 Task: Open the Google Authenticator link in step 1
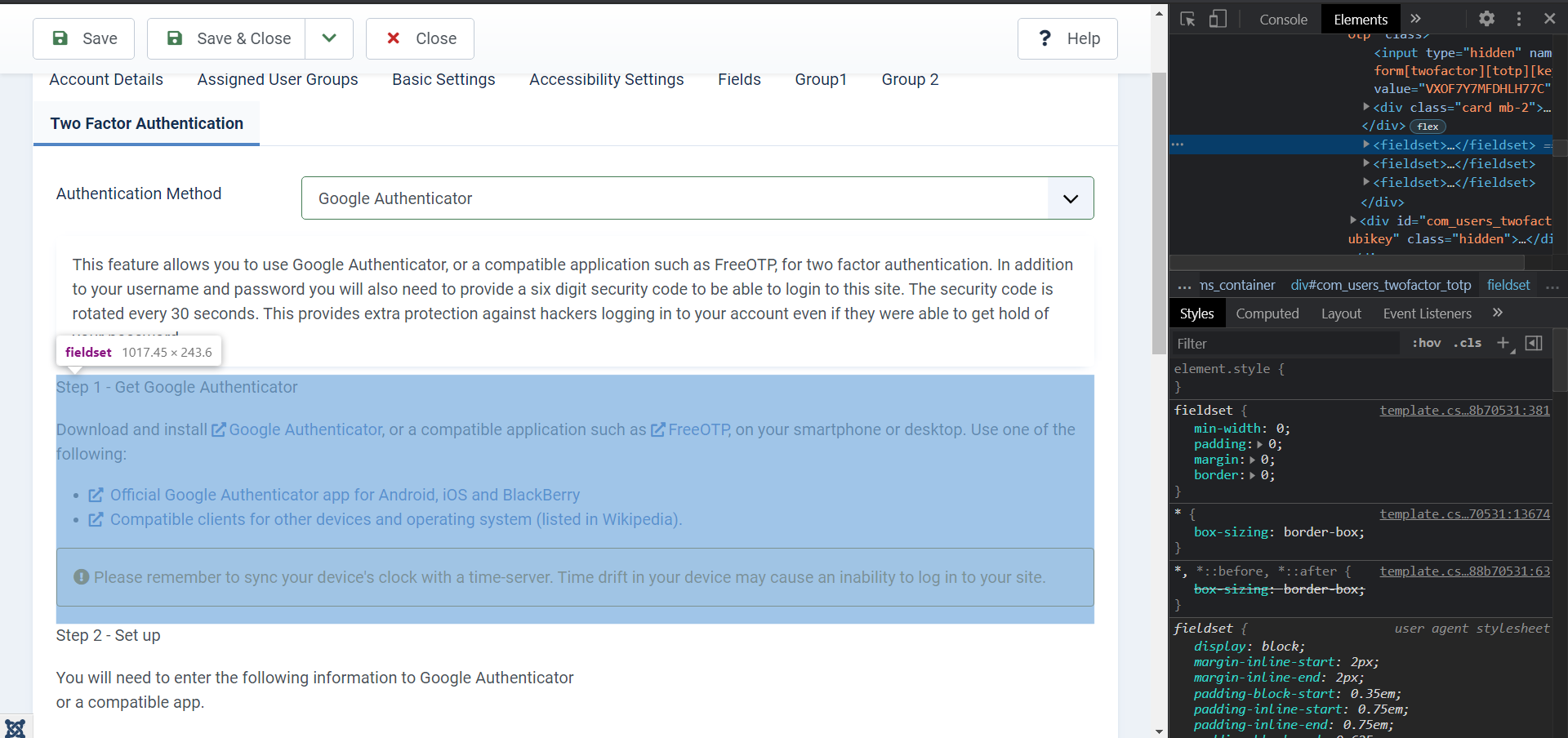coord(297,429)
